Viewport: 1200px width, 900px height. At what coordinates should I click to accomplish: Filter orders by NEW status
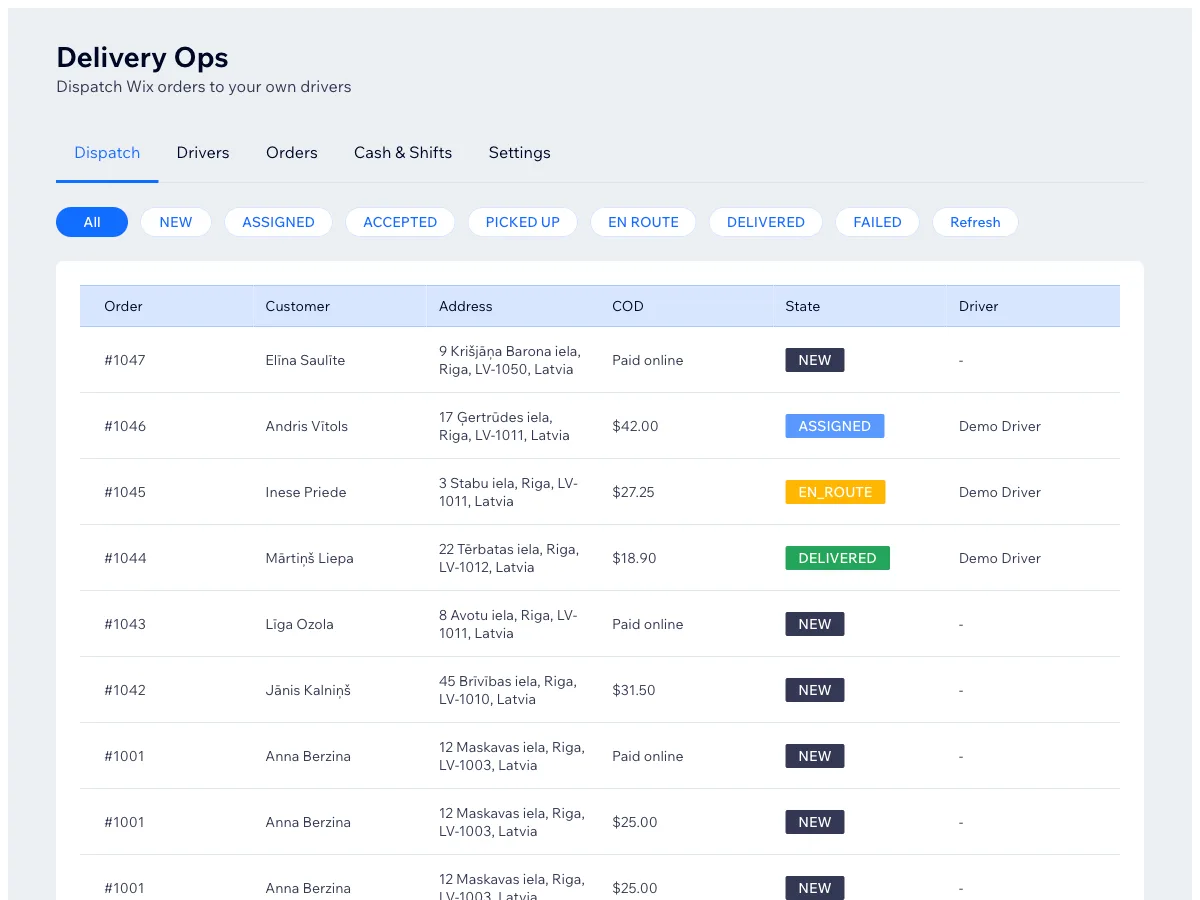176,222
